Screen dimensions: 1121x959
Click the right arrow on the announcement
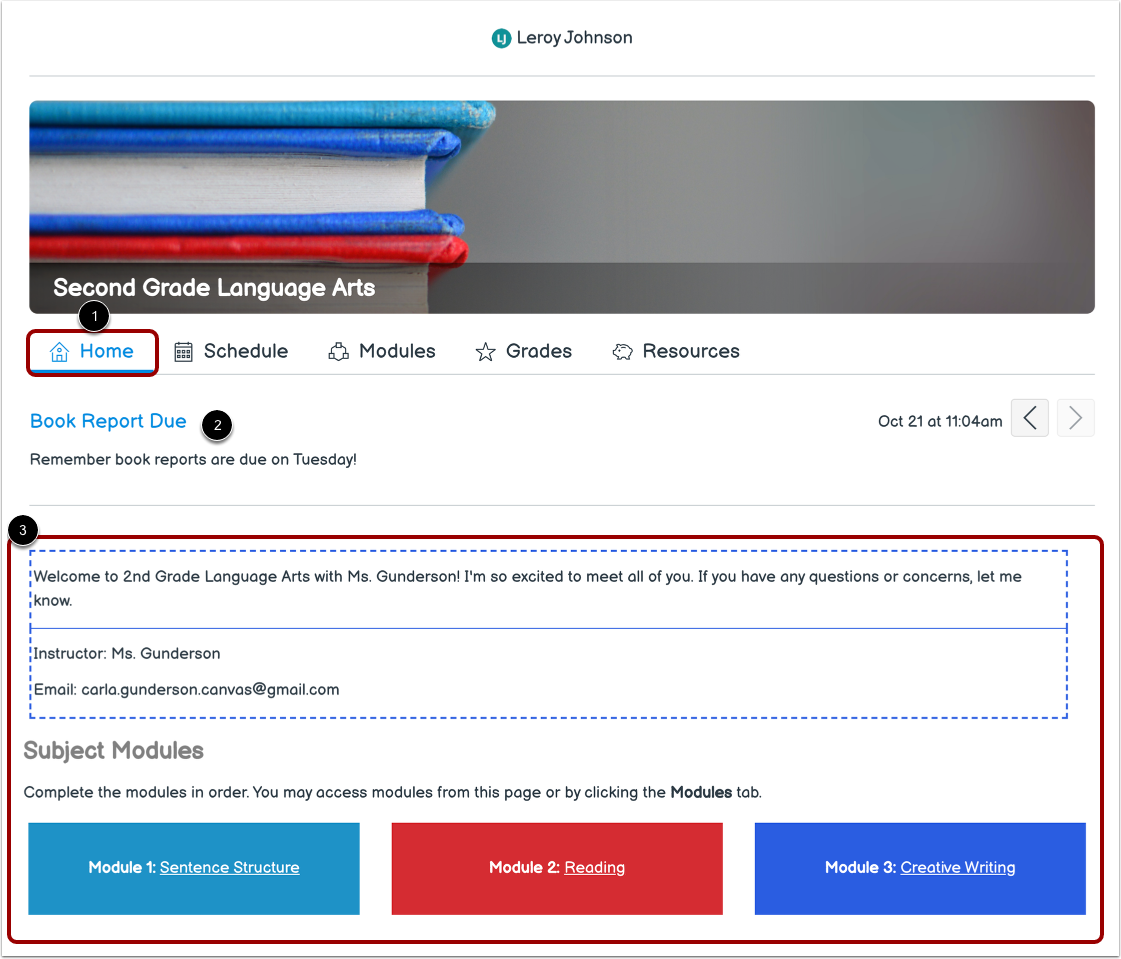1075,417
